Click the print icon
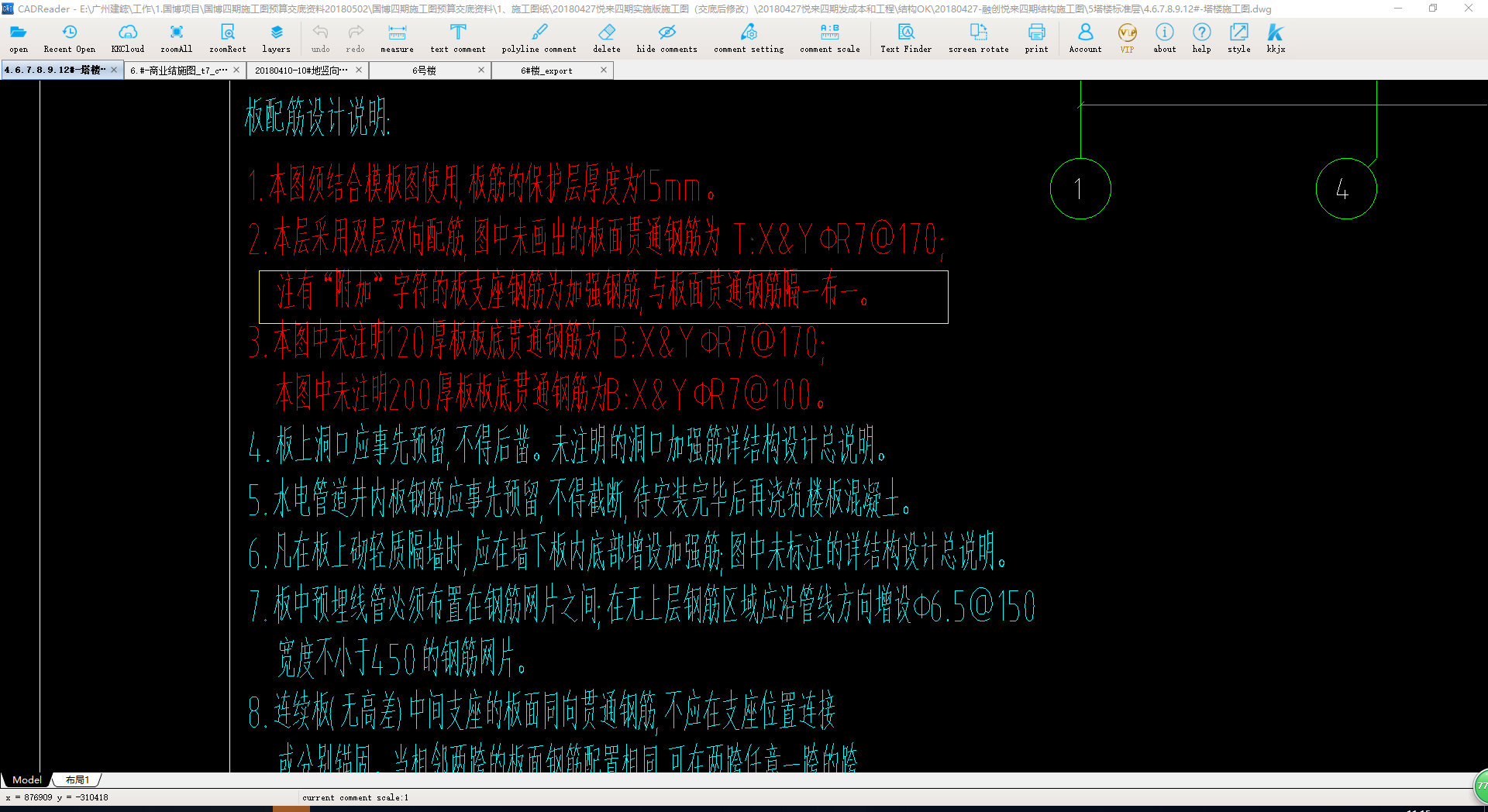This screenshot has width=1488, height=812. click(1036, 38)
